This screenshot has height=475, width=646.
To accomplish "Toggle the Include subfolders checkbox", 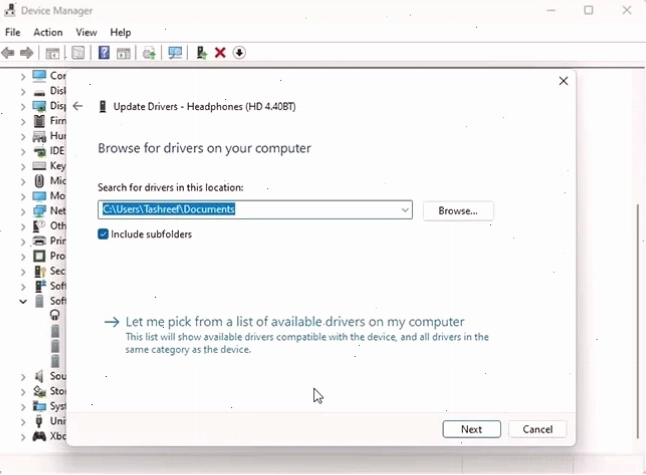I will click(x=103, y=234).
